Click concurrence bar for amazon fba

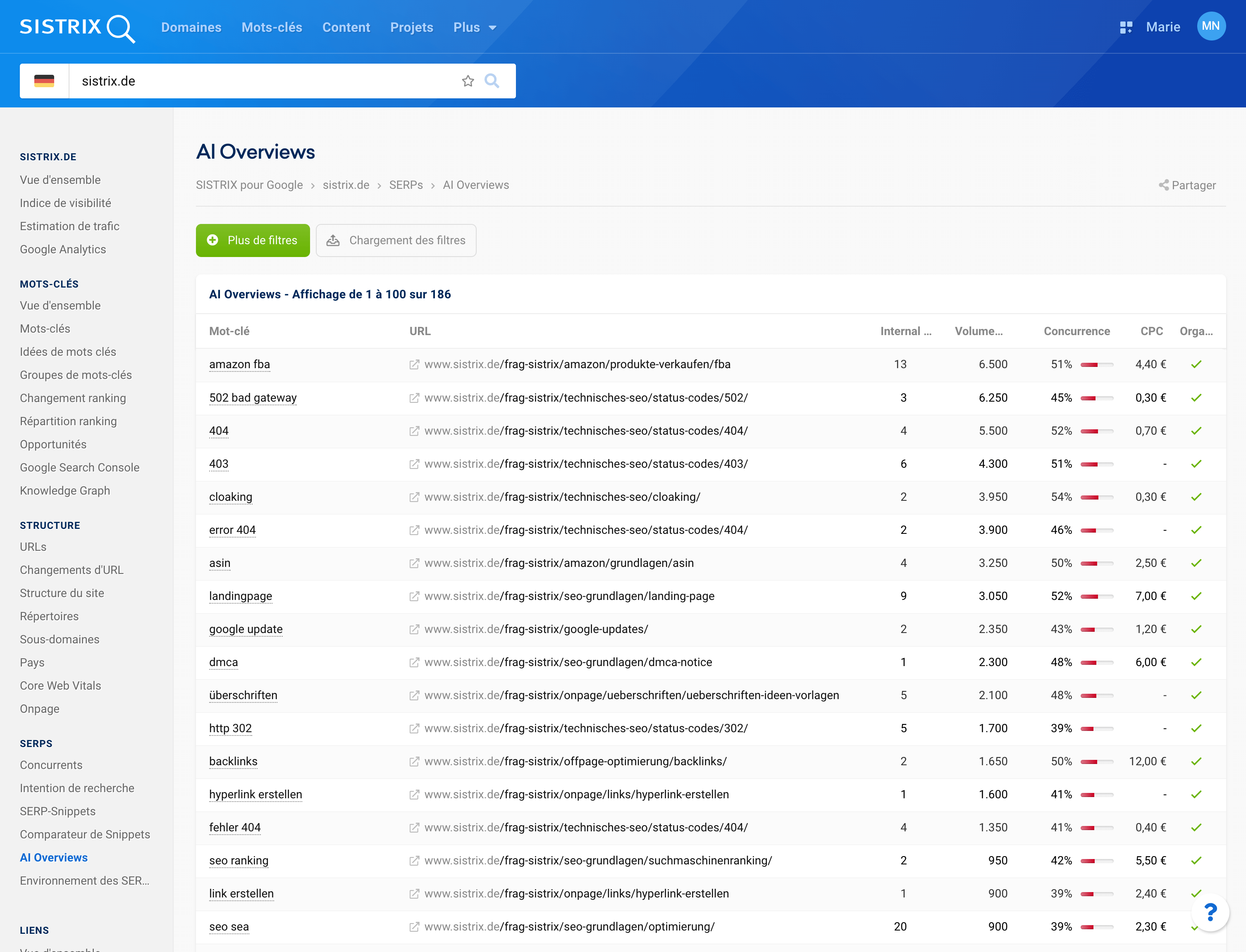[1096, 365]
